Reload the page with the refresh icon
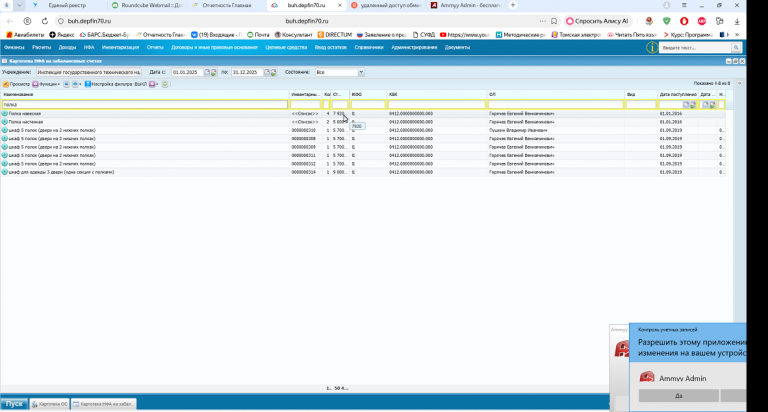The width and height of the screenshot is (768, 412). (x=45, y=21)
